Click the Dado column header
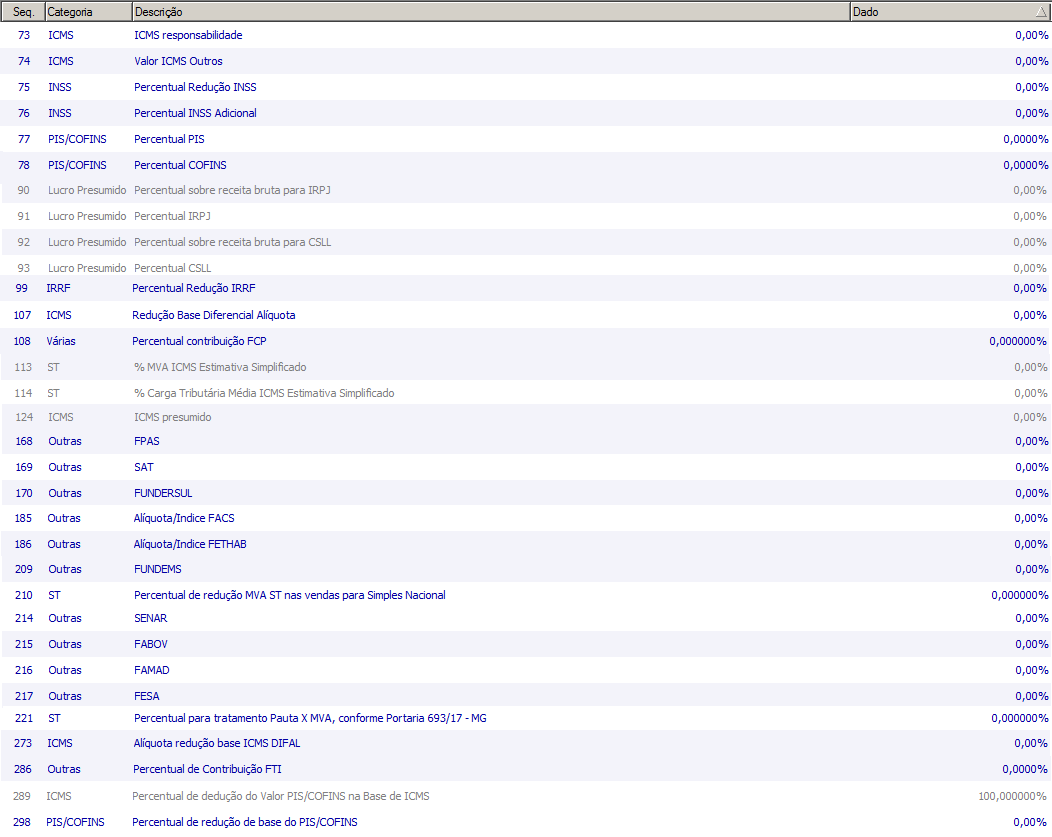 click(949, 11)
